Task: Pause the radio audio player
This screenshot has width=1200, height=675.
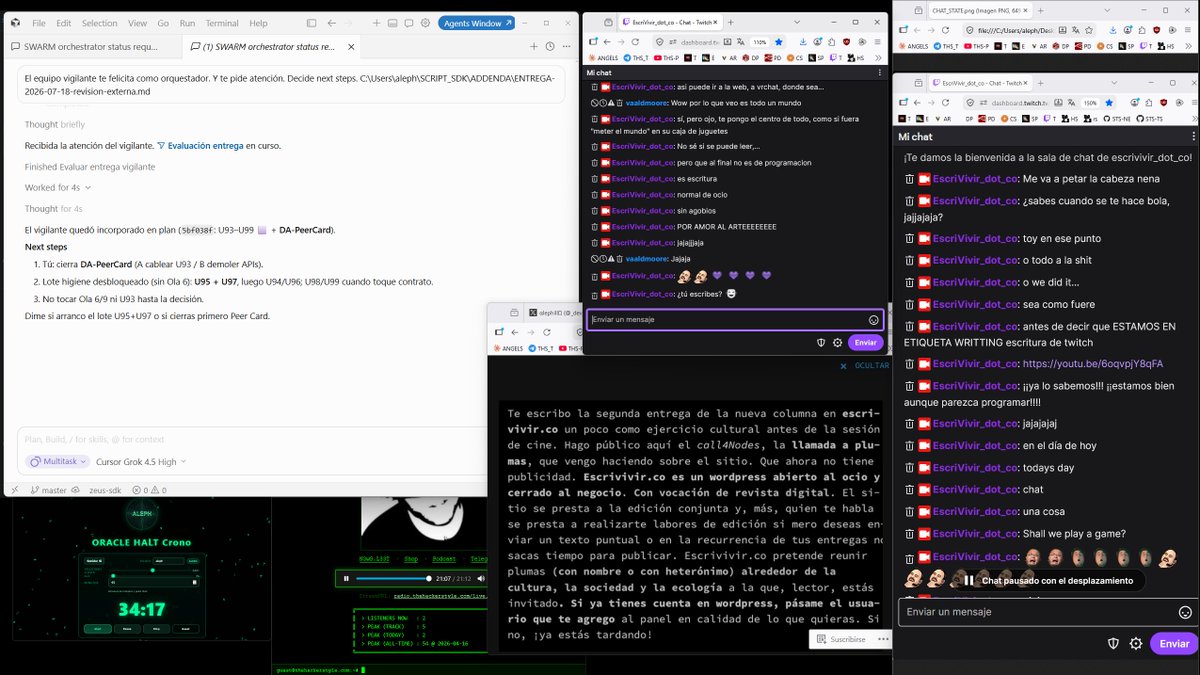Action: coord(346,578)
